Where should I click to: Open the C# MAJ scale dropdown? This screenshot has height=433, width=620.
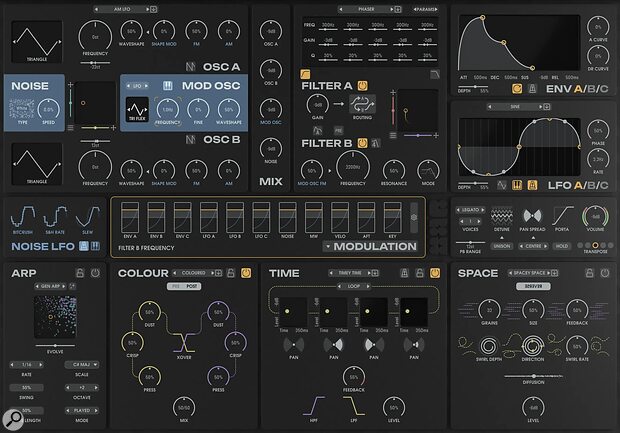click(82, 364)
